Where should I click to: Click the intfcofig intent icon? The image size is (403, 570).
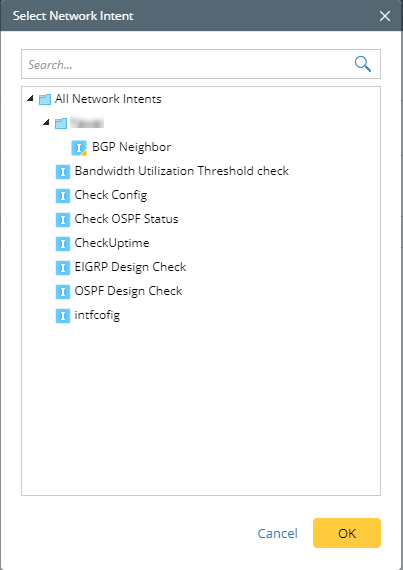click(63, 316)
